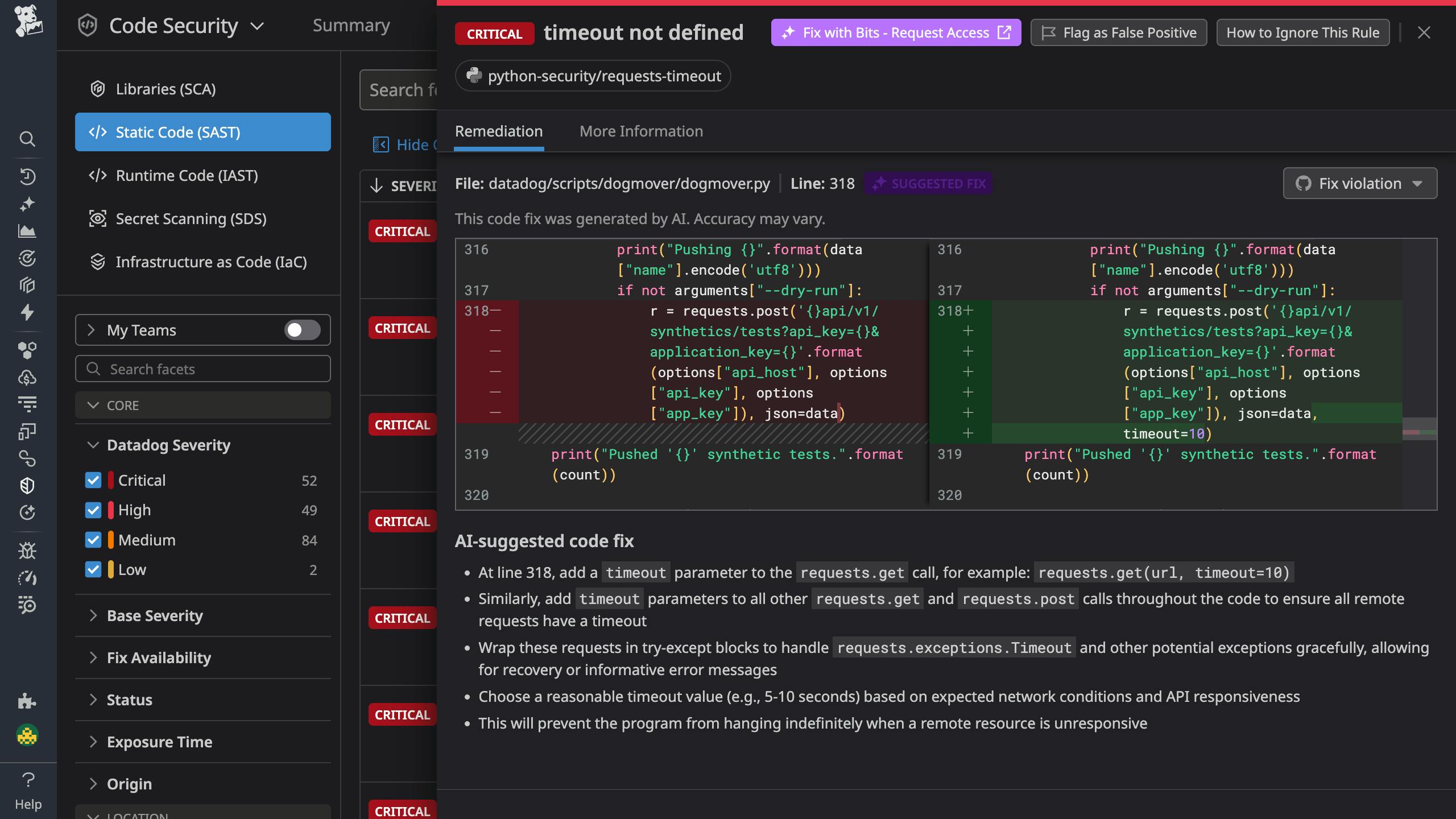Switch to the More Information tab
The image size is (1456, 819).
[x=642, y=131]
